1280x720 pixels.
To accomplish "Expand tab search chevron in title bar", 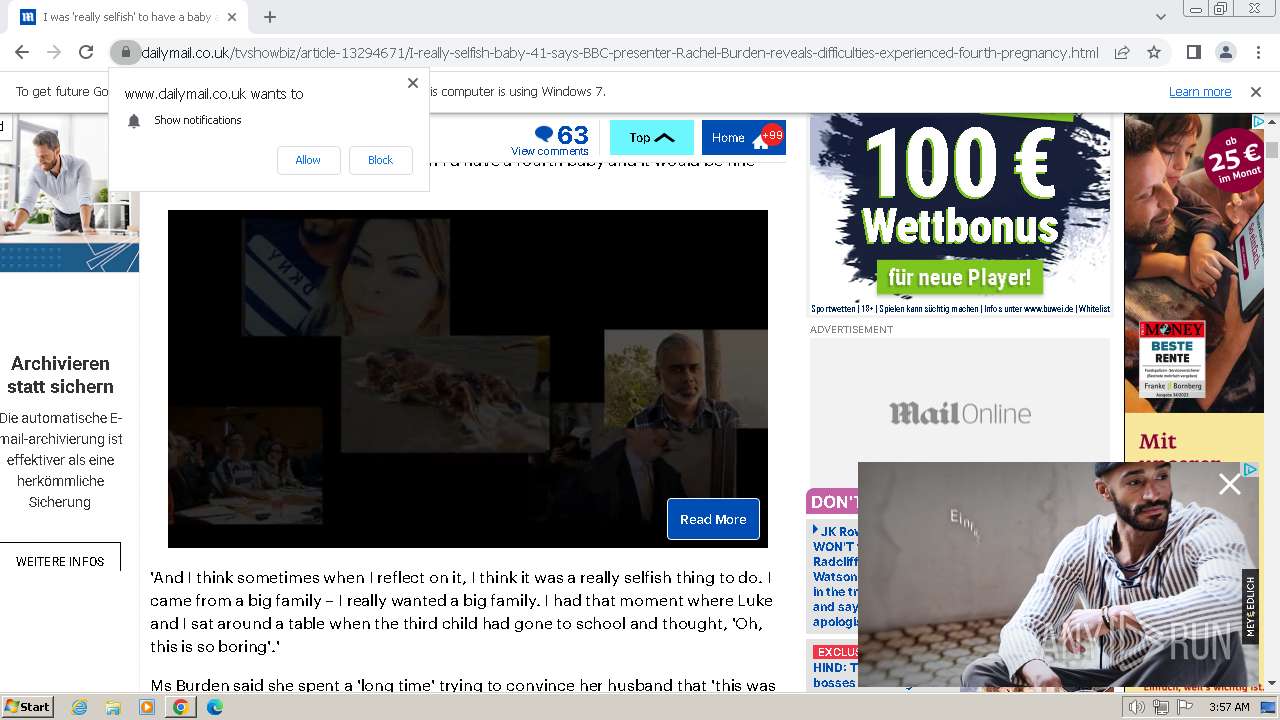I will click(x=1160, y=17).
